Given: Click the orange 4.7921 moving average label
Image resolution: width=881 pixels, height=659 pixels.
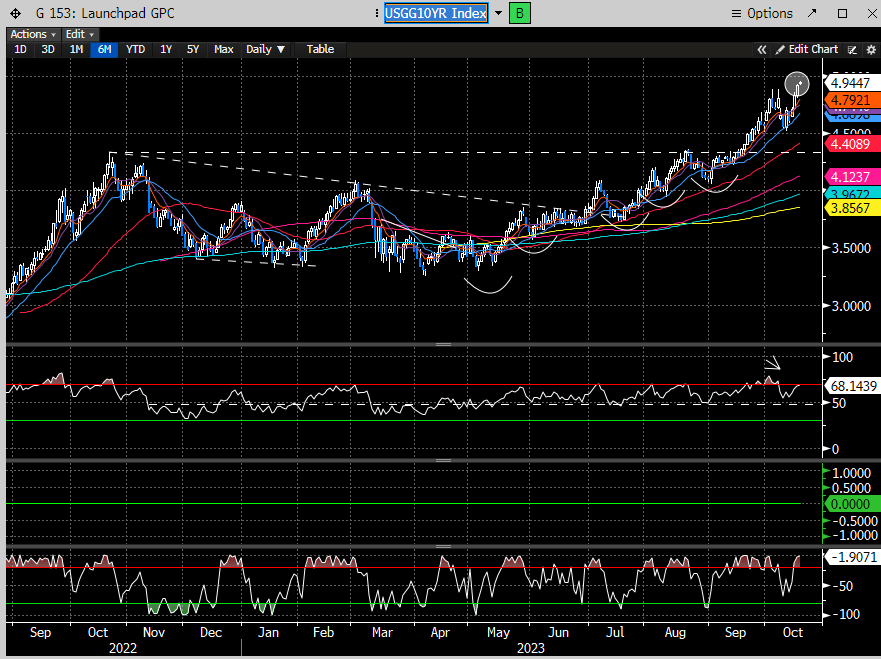Looking at the screenshot, I should pyautogui.click(x=849, y=100).
